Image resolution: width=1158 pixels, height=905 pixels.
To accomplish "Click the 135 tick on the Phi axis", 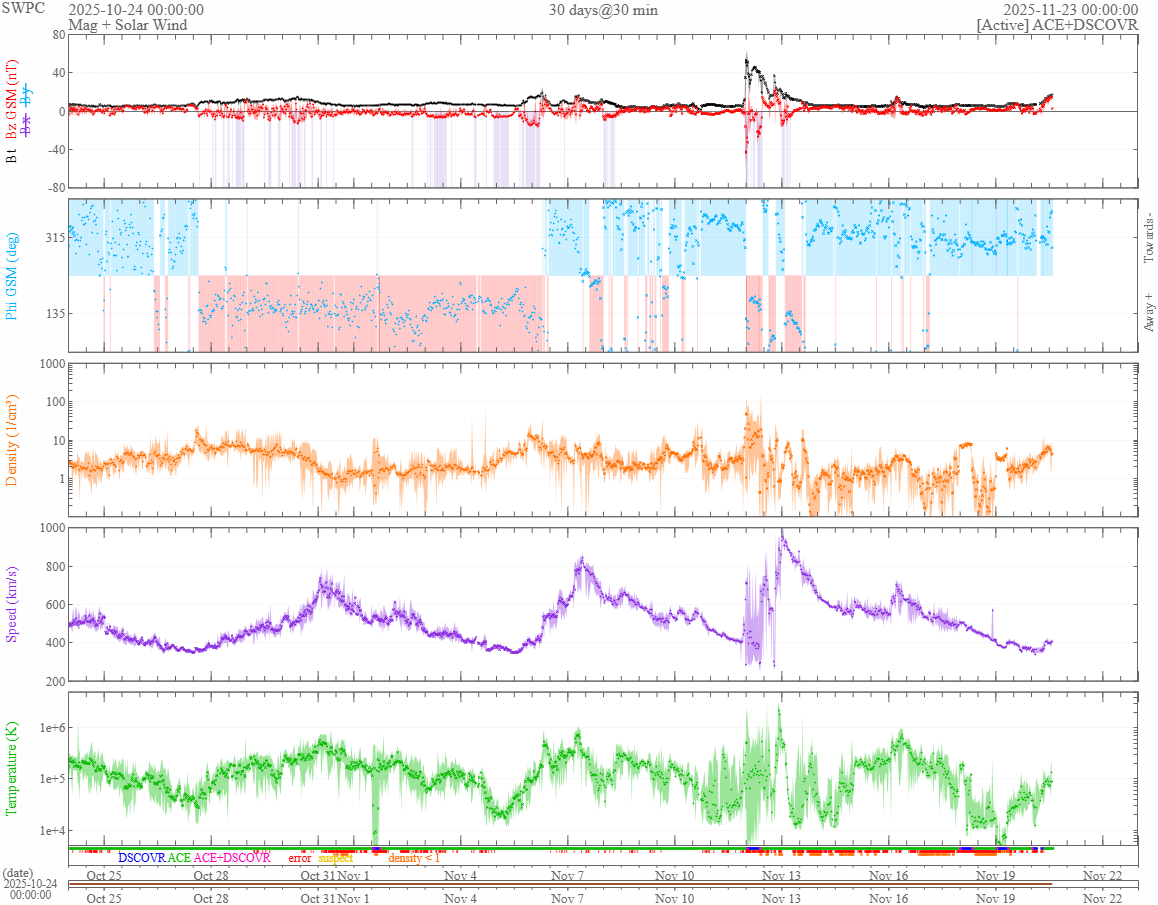I will [x=56, y=313].
